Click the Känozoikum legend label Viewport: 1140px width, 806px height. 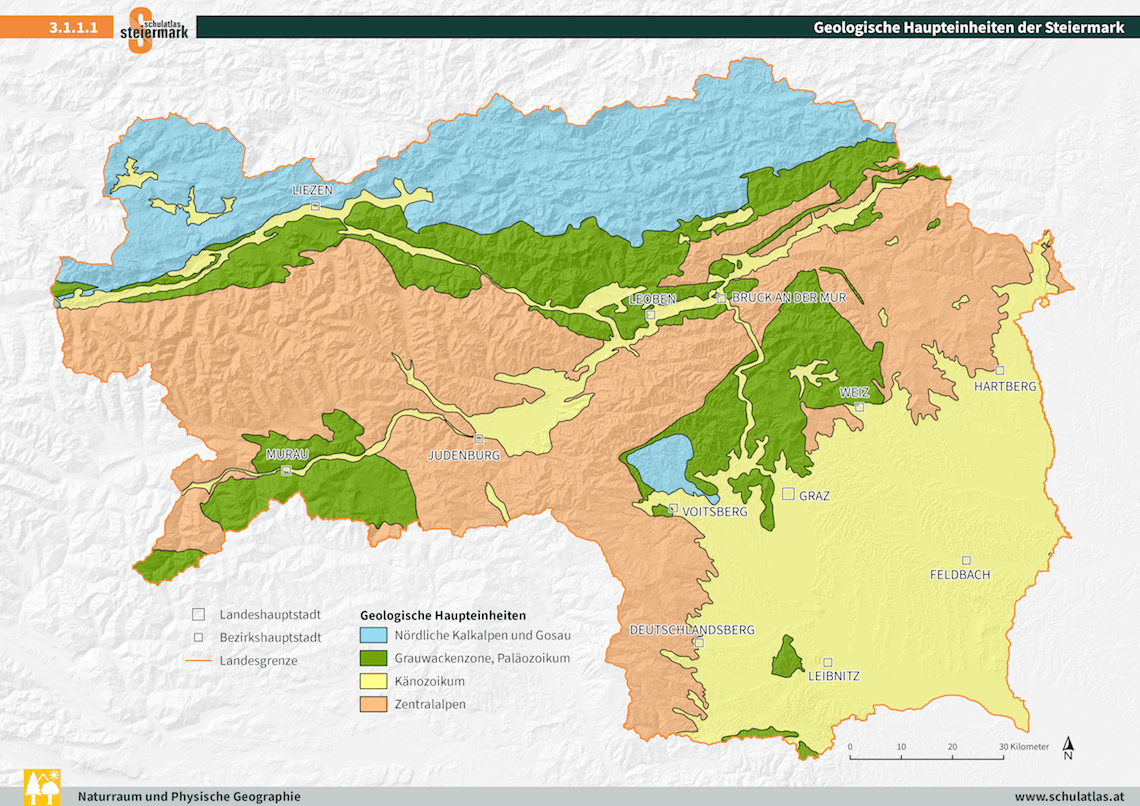click(430, 681)
